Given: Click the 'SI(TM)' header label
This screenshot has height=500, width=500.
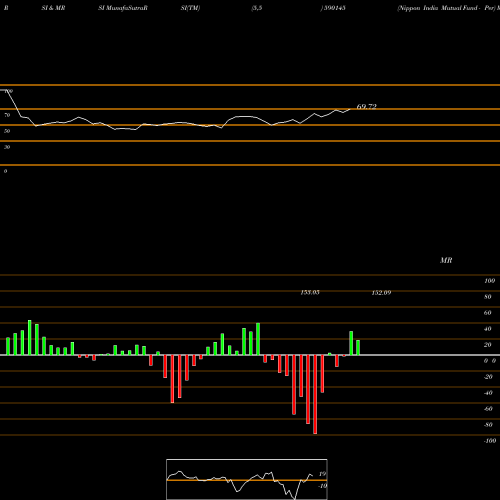Looking at the screenshot, I should coord(190,8).
